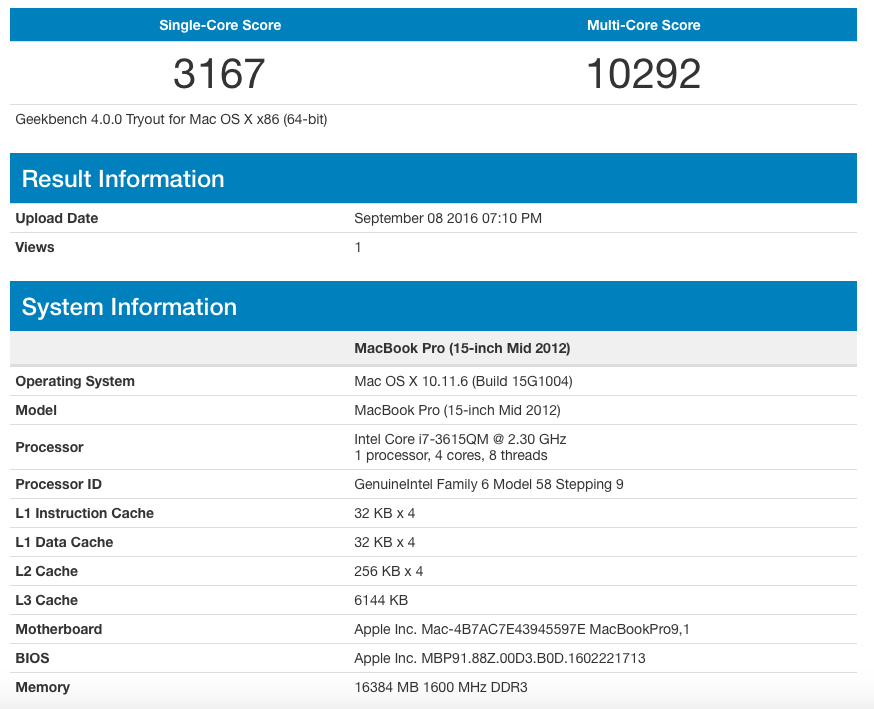The height and width of the screenshot is (709, 874).
Task: Select the 6144 KB value
Action: 381,600
